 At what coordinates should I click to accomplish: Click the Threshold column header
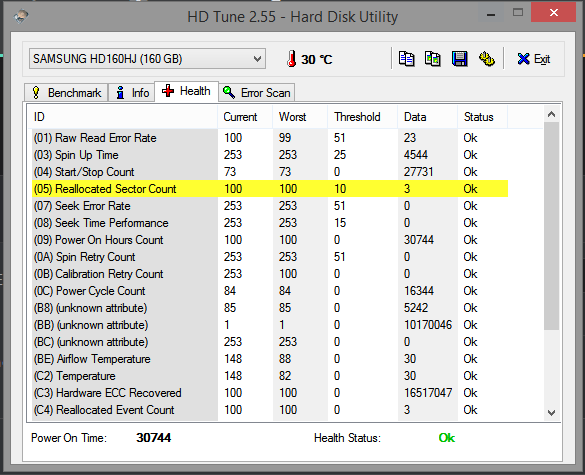[x=363, y=117]
